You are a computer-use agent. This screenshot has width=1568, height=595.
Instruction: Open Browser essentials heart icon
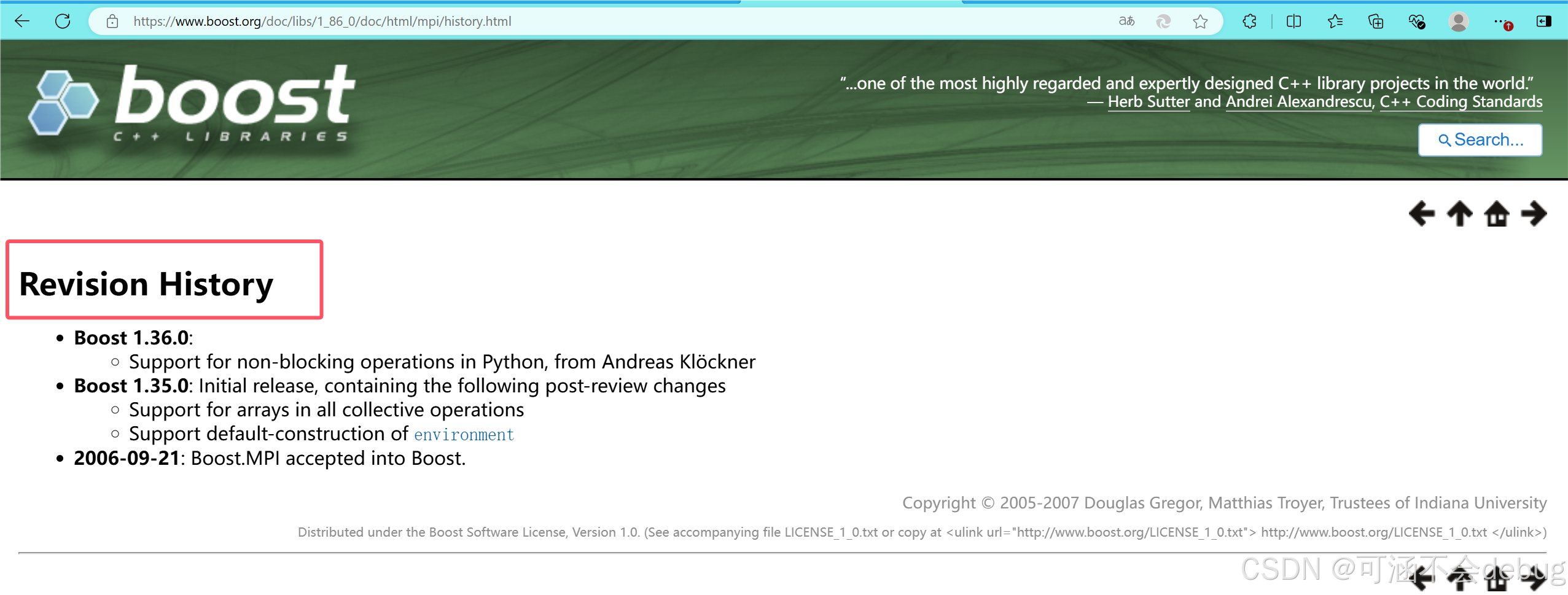coord(1417,21)
